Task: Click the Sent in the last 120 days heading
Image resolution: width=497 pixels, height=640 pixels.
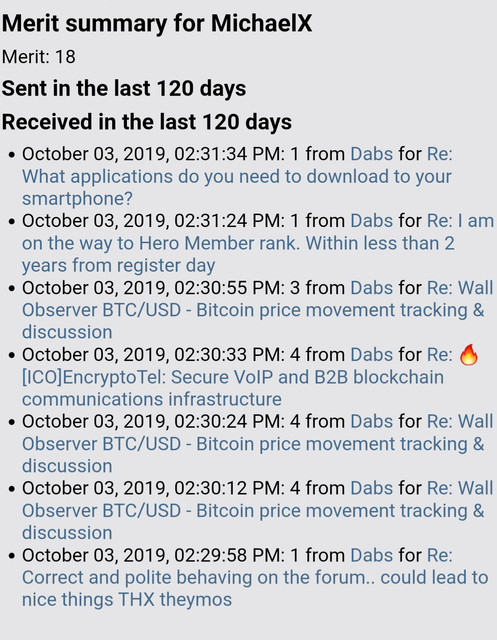Action: point(124,88)
